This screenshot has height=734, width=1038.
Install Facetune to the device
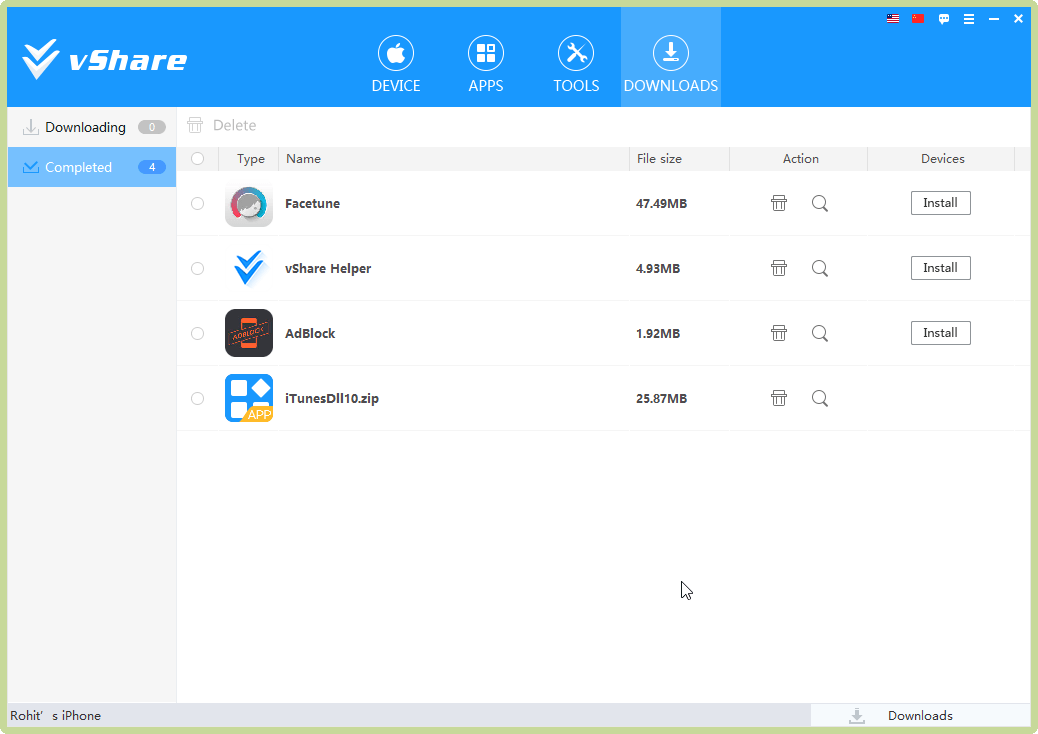pyautogui.click(x=941, y=203)
